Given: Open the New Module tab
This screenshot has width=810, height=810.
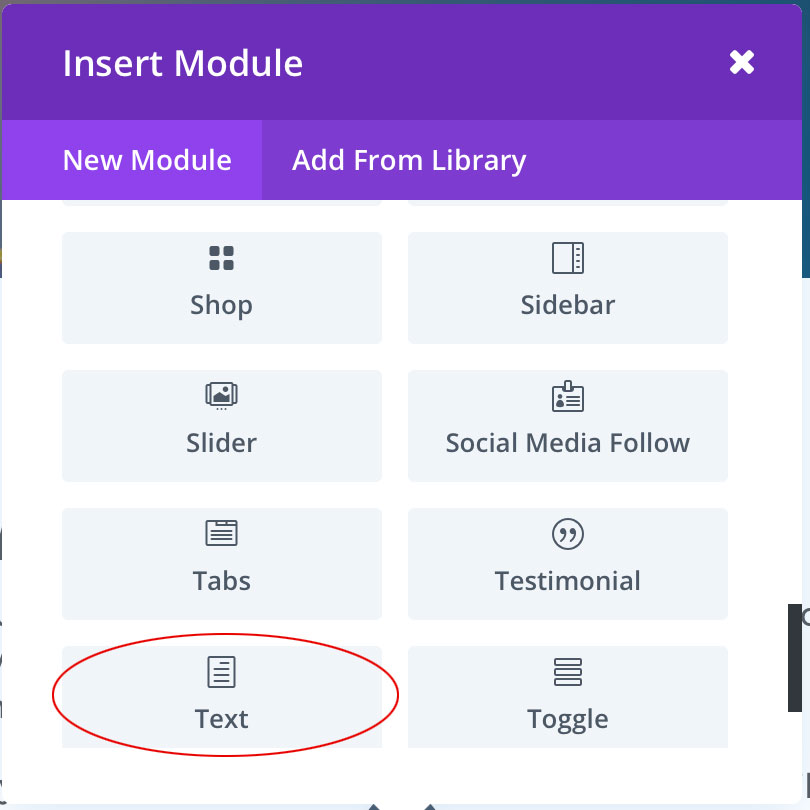Looking at the screenshot, I should point(147,160).
